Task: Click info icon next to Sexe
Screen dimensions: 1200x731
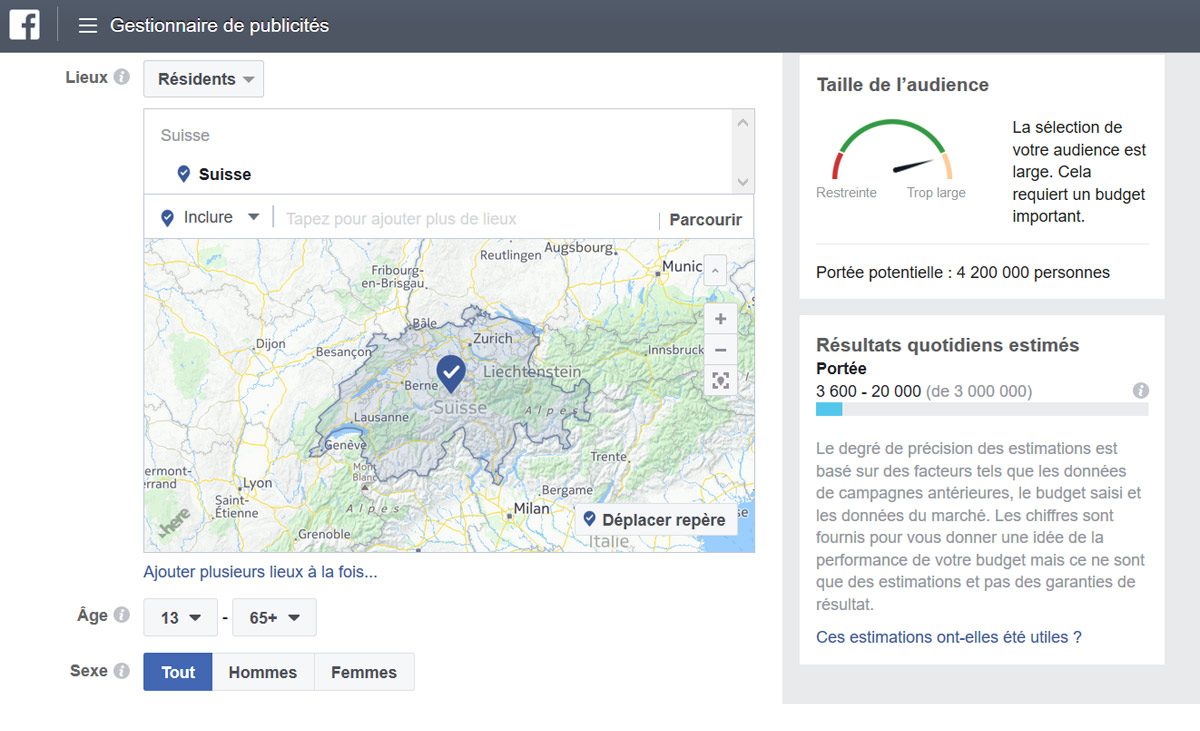Action: click(122, 671)
